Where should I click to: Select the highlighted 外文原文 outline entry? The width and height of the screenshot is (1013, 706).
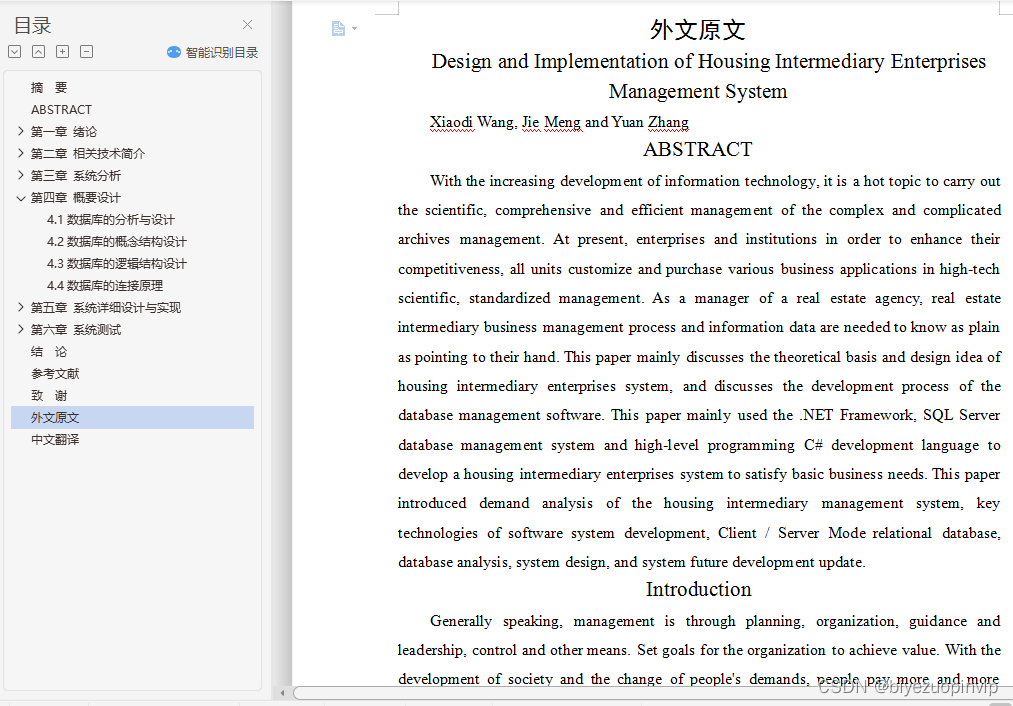pyautogui.click(x=132, y=417)
